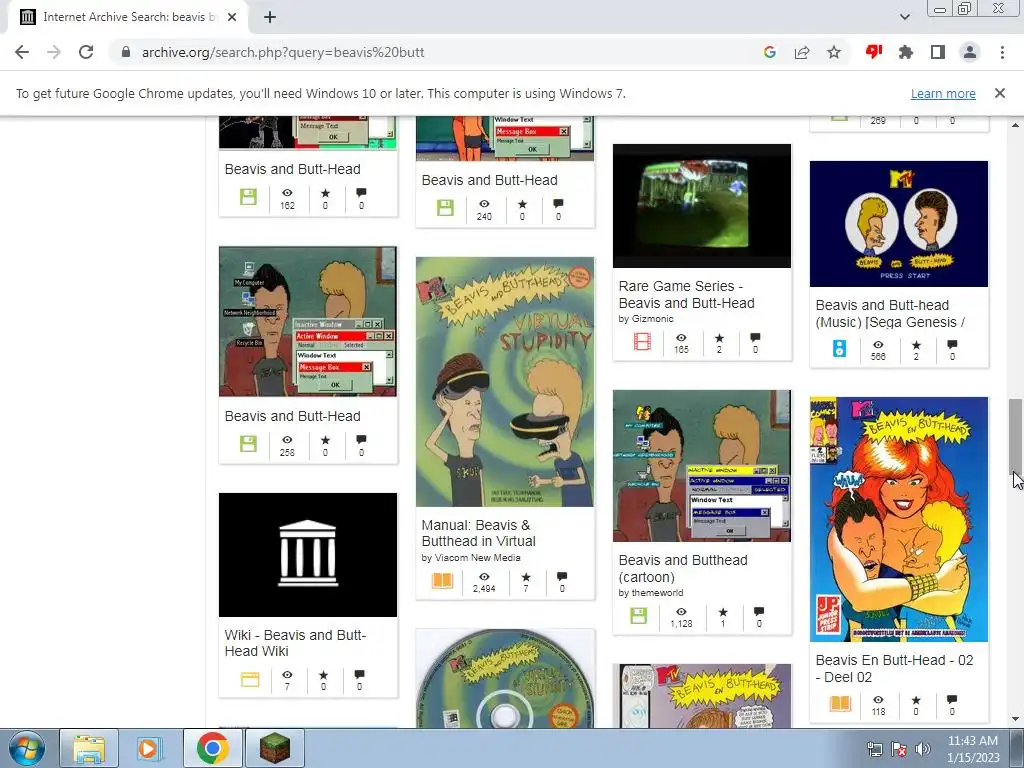Viewport: 1024px width, 768px height.
Task: Open the Beavis and Butthead cartoon desktop thumbnail
Action: click(701, 466)
